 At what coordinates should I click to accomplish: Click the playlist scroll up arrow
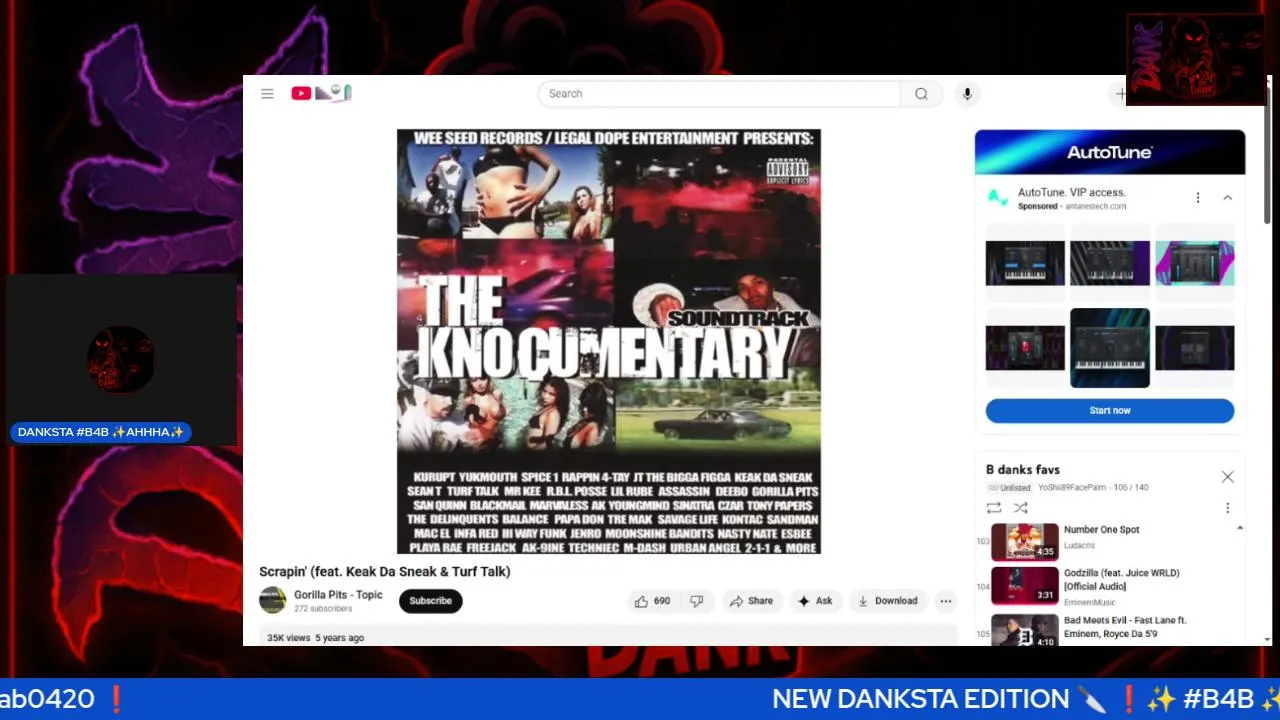click(x=1240, y=528)
